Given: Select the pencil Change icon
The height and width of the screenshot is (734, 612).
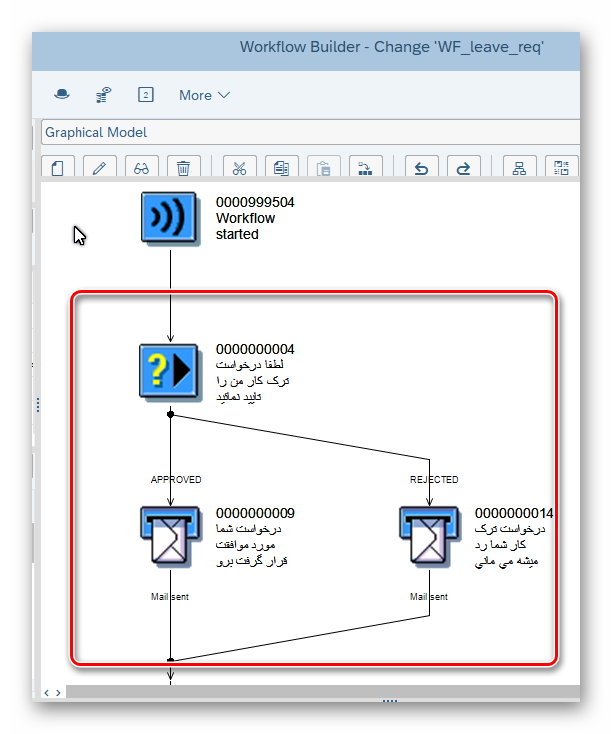Looking at the screenshot, I should click(x=99, y=168).
